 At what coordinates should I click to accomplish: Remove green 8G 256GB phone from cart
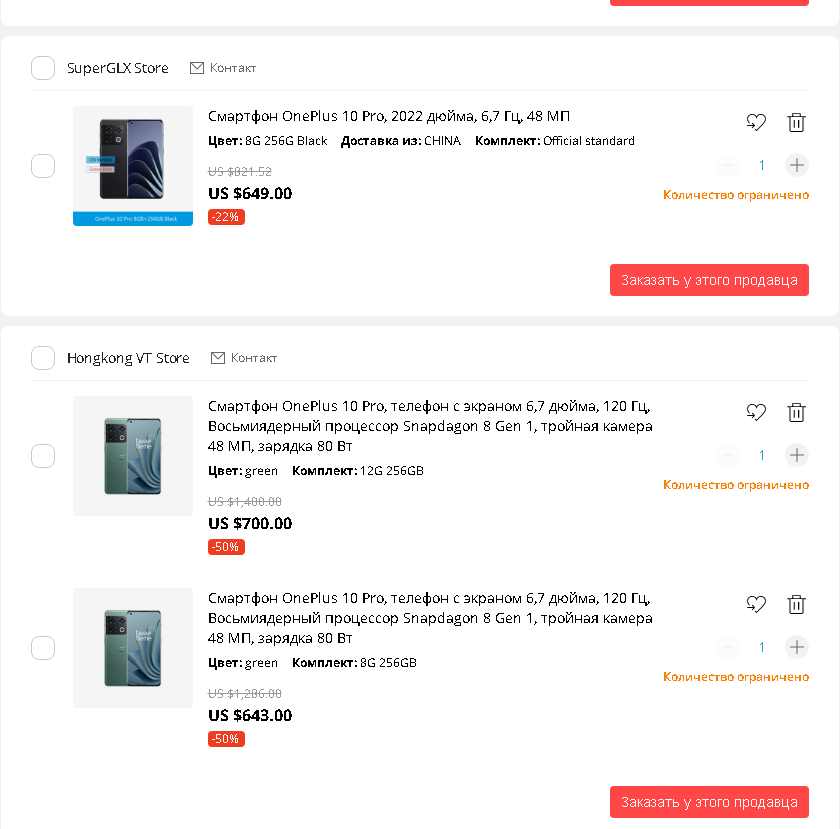pos(796,604)
